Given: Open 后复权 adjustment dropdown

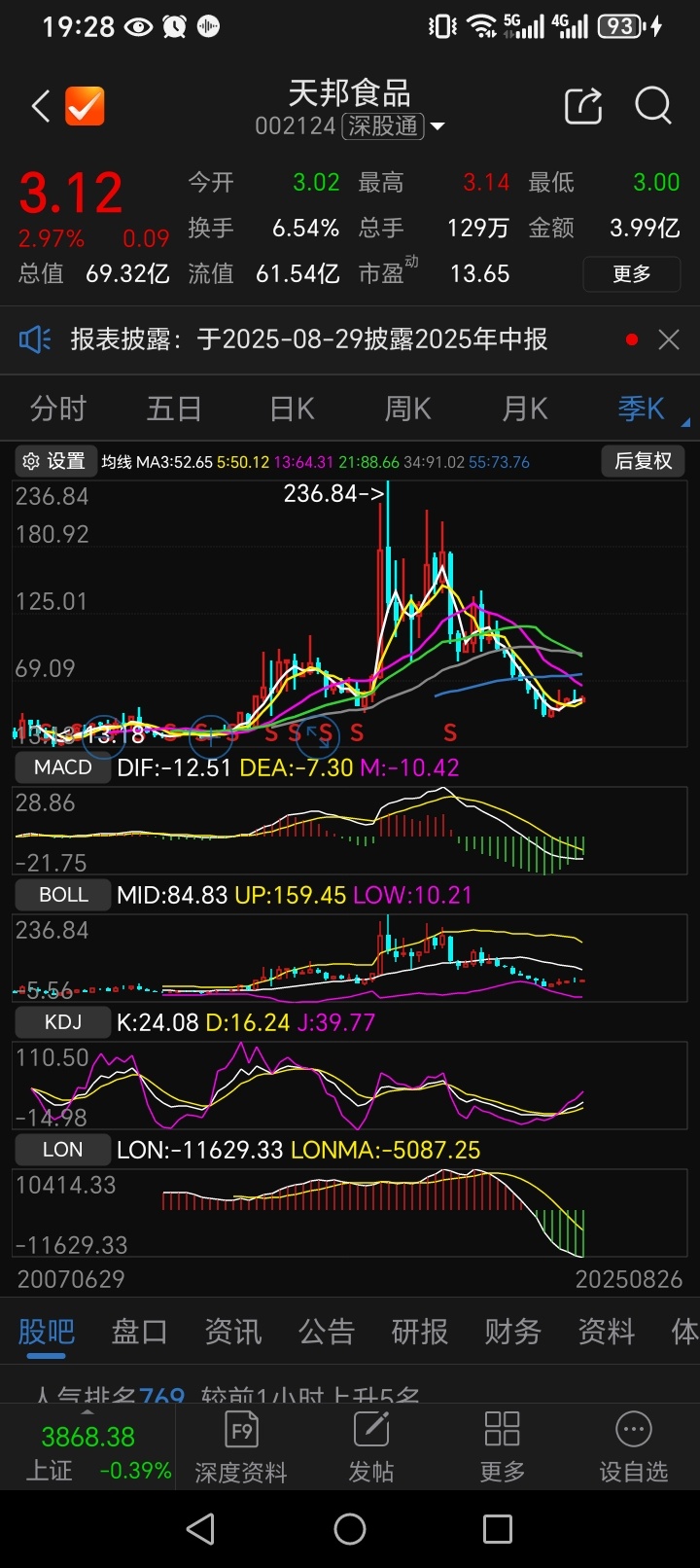Looking at the screenshot, I should pos(644,461).
